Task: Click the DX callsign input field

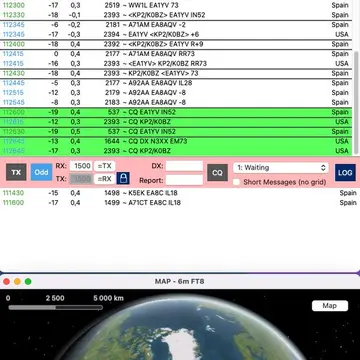Action: click(x=184, y=166)
